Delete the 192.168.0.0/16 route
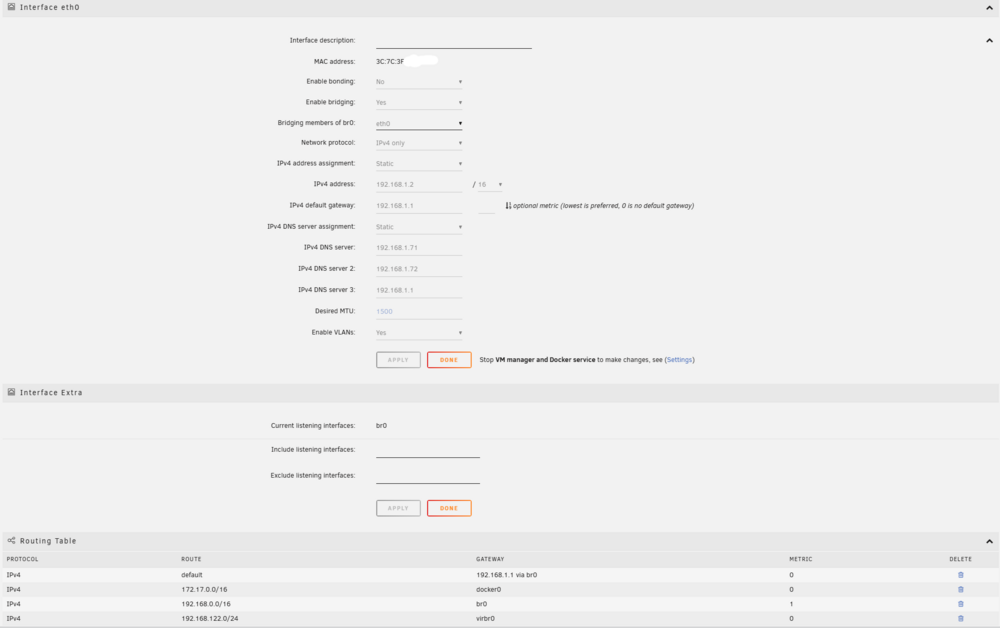Viewport: 1000px width, 628px height. [960, 604]
